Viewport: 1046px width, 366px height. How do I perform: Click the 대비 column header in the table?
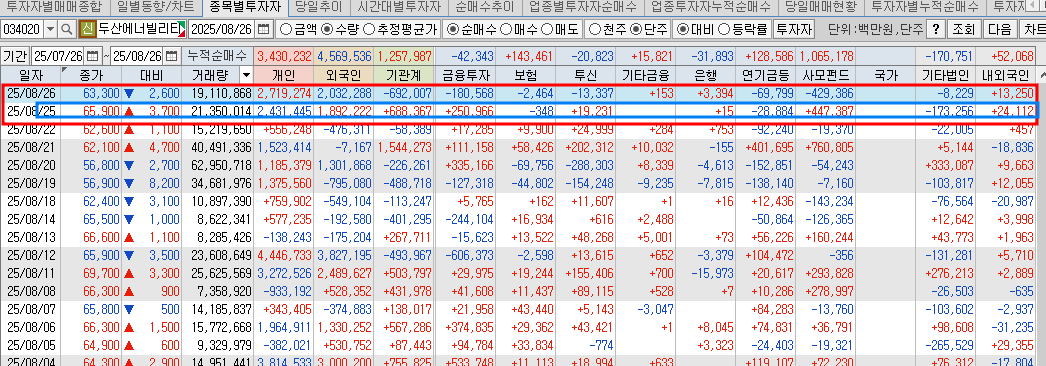pos(151,75)
